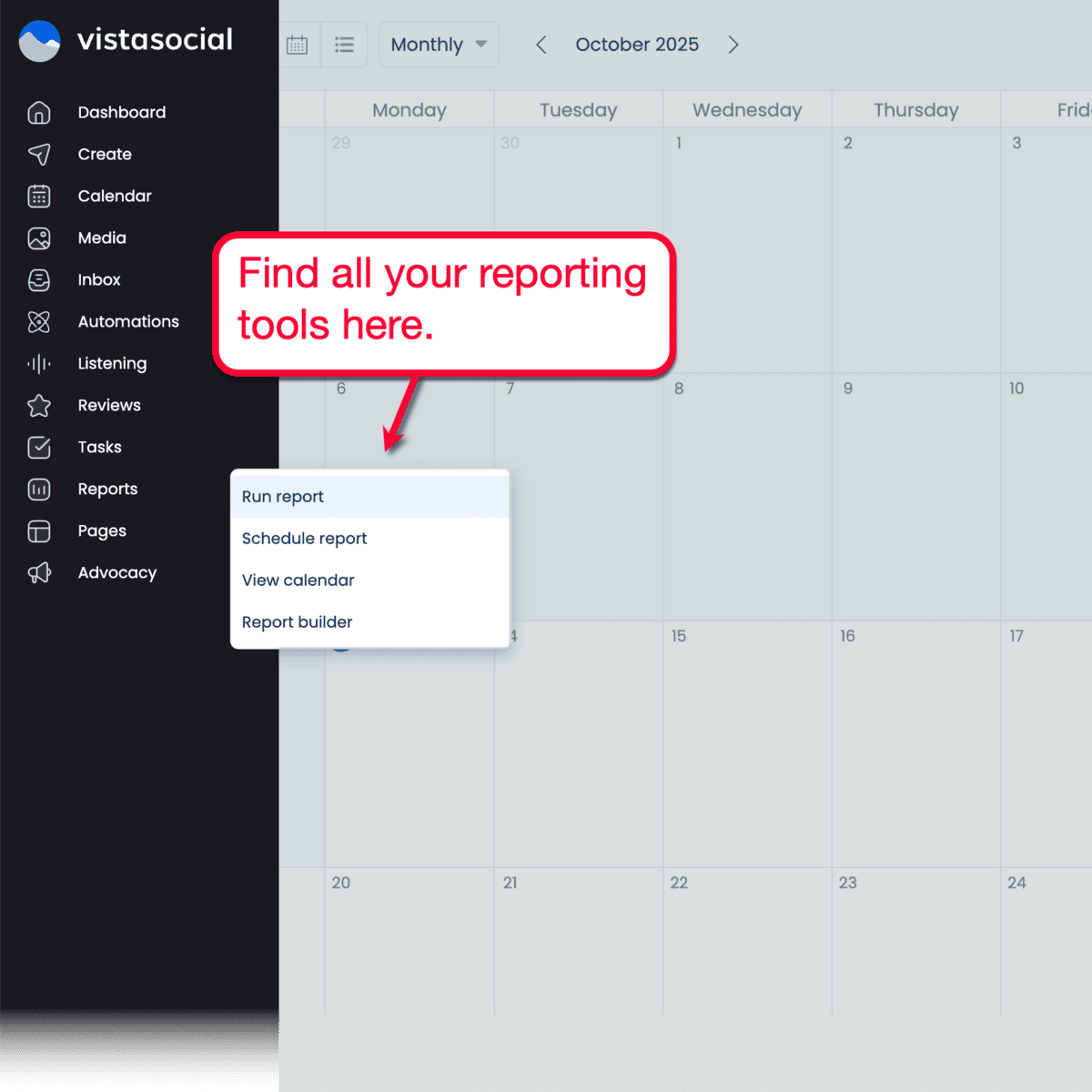1092x1092 pixels.
Task: Open the Pages icon
Action: click(x=39, y=531)
